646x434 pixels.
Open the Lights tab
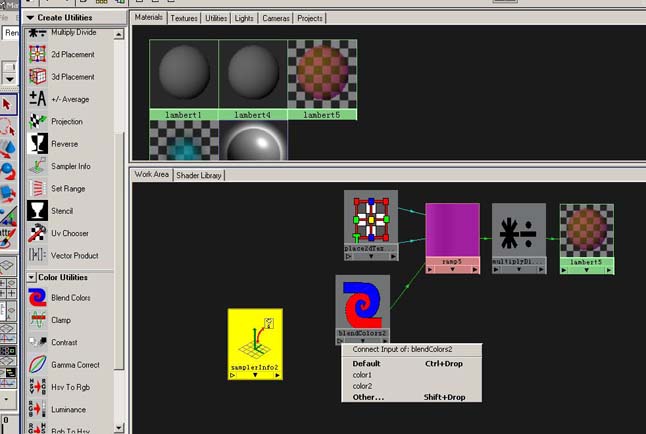tap(244, 18)
